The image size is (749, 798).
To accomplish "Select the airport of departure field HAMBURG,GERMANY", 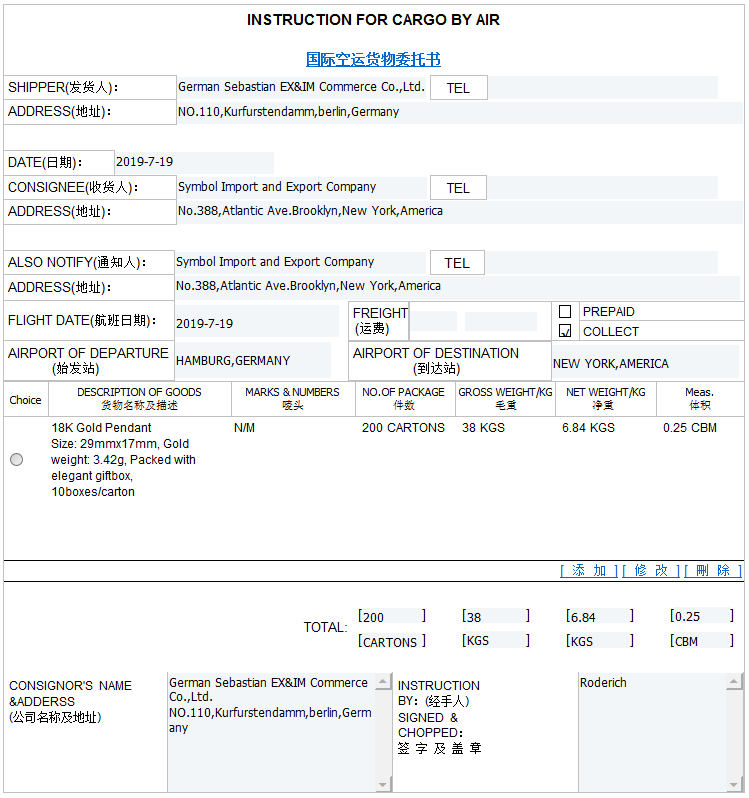I will coord(252,361).
